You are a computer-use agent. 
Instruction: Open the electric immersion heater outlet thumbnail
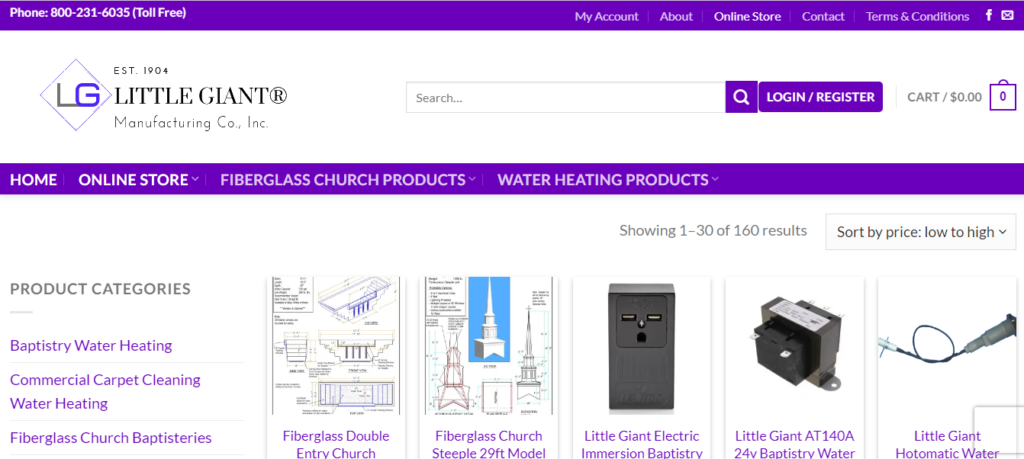tap(641, 346)
